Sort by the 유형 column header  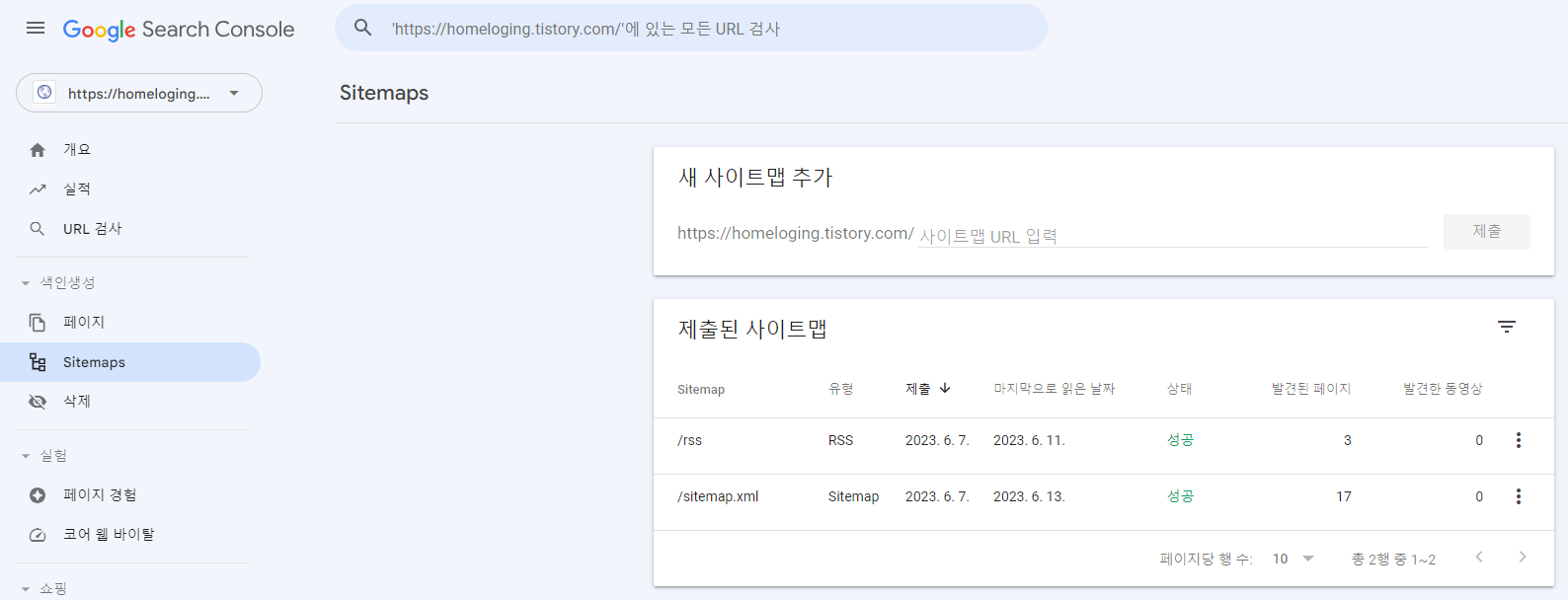(x=841, y=389)
